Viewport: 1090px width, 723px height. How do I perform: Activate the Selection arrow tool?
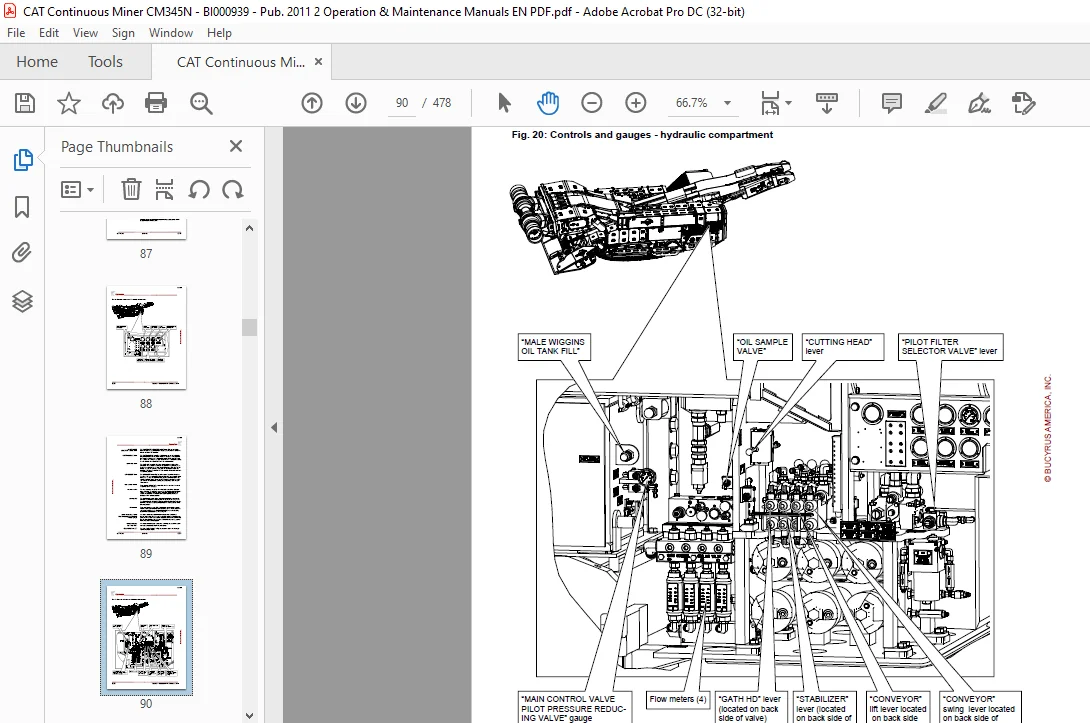click(505, 103)
